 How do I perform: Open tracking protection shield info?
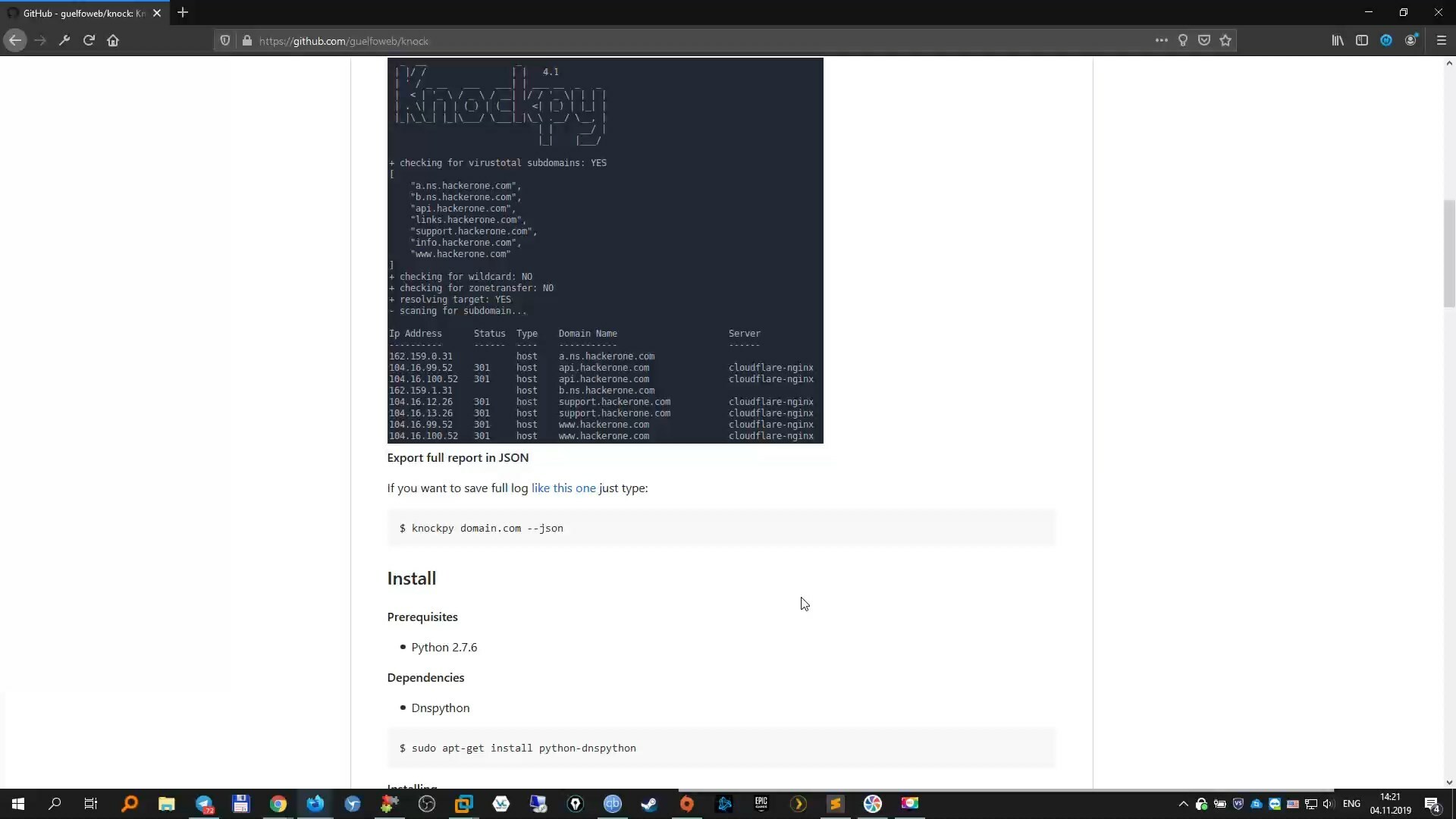click(x=225, y=41)
